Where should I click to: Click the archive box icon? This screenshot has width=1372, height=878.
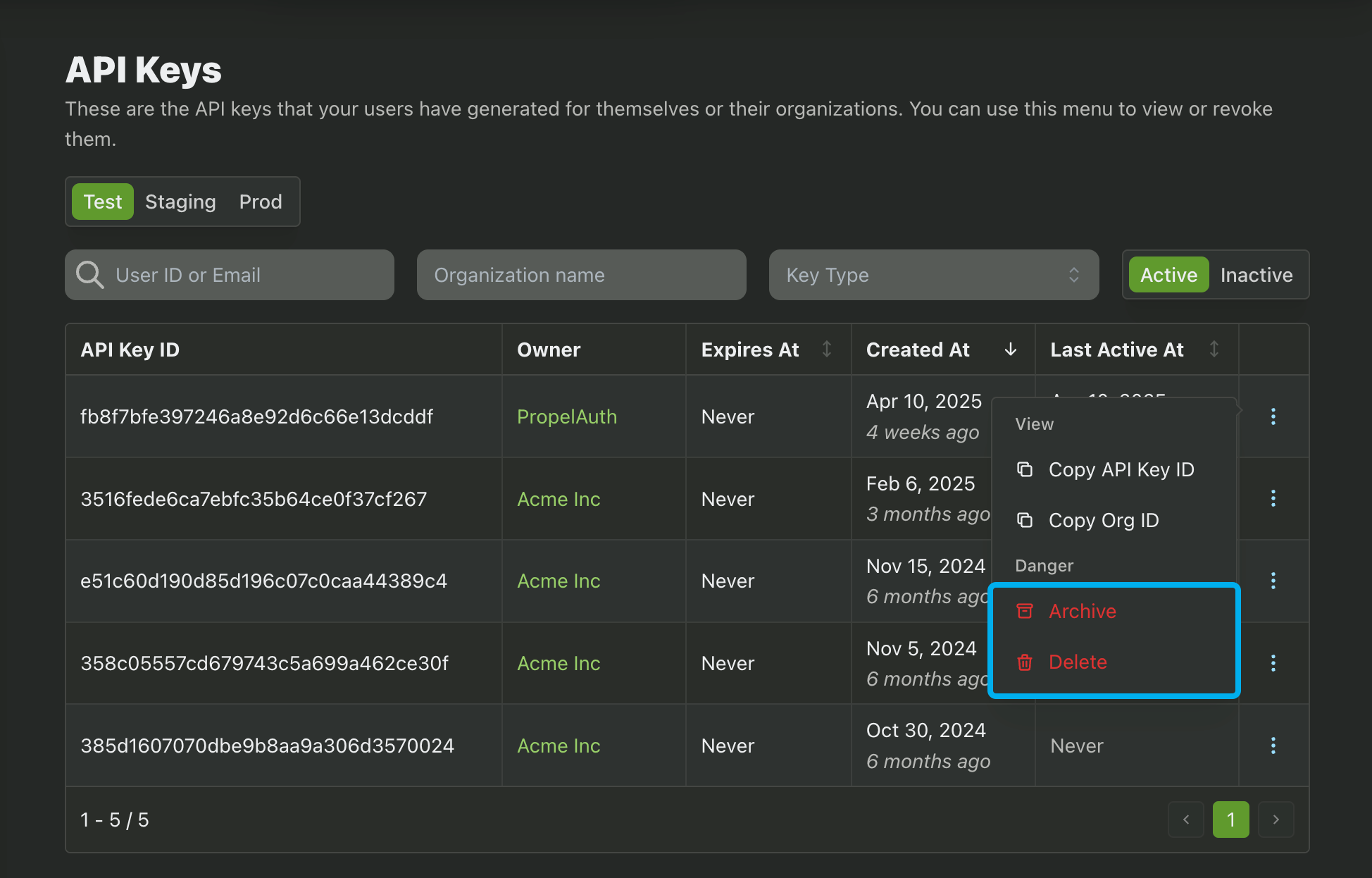[1025, 611]
